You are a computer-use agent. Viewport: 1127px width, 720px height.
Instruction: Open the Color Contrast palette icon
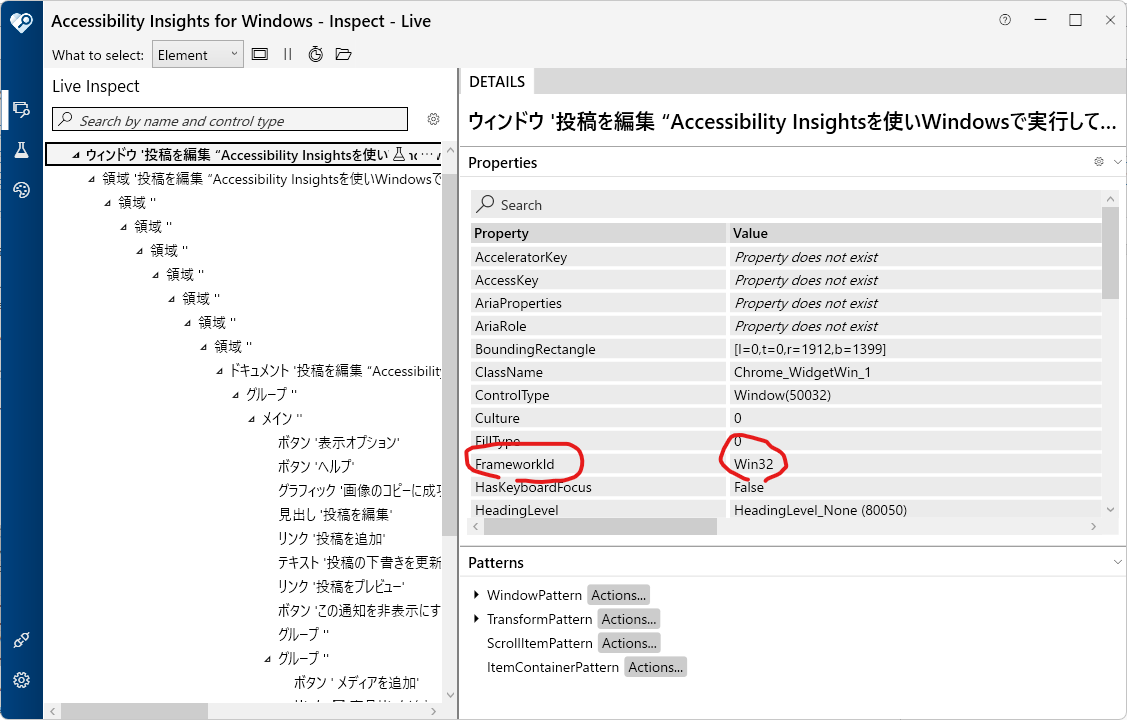tap(21, 190)
